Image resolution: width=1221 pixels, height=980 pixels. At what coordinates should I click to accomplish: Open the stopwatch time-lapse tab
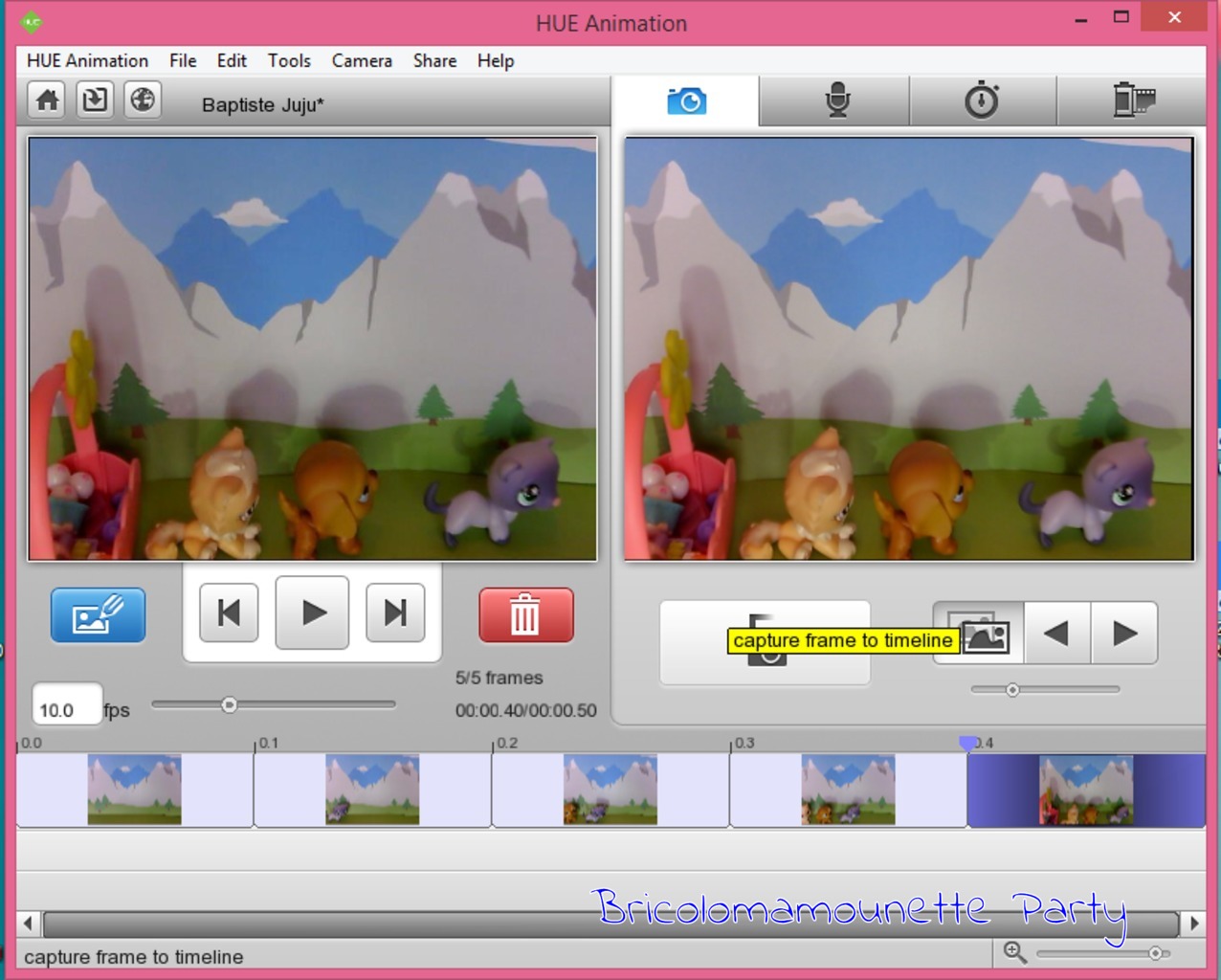coord(982,100)
